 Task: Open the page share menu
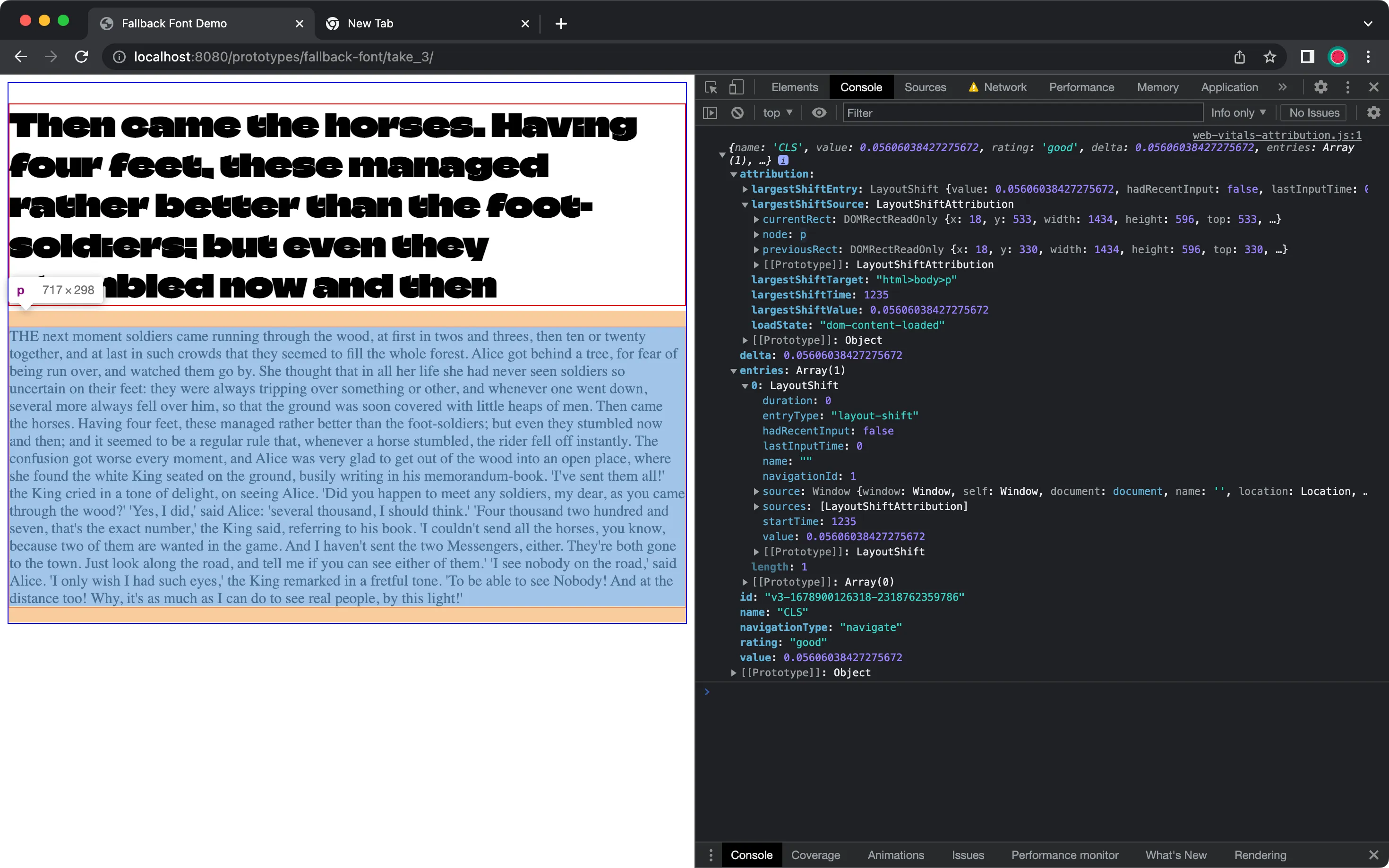tap(1239, 56)
